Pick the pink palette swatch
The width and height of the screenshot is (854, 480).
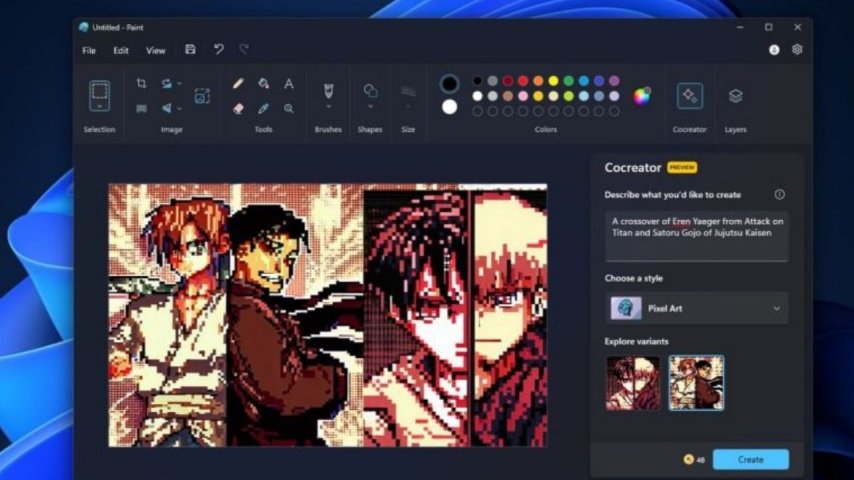523,96
